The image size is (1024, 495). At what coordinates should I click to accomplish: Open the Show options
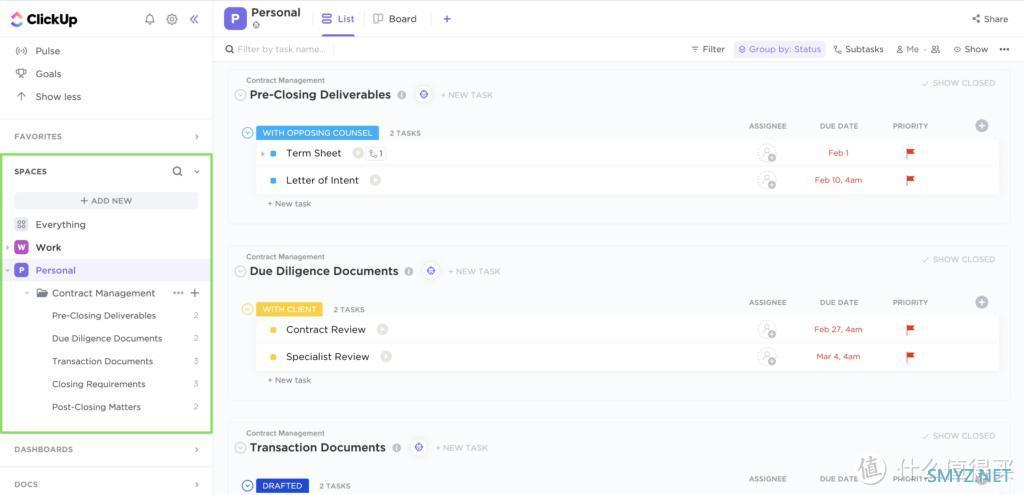point(970,49)
